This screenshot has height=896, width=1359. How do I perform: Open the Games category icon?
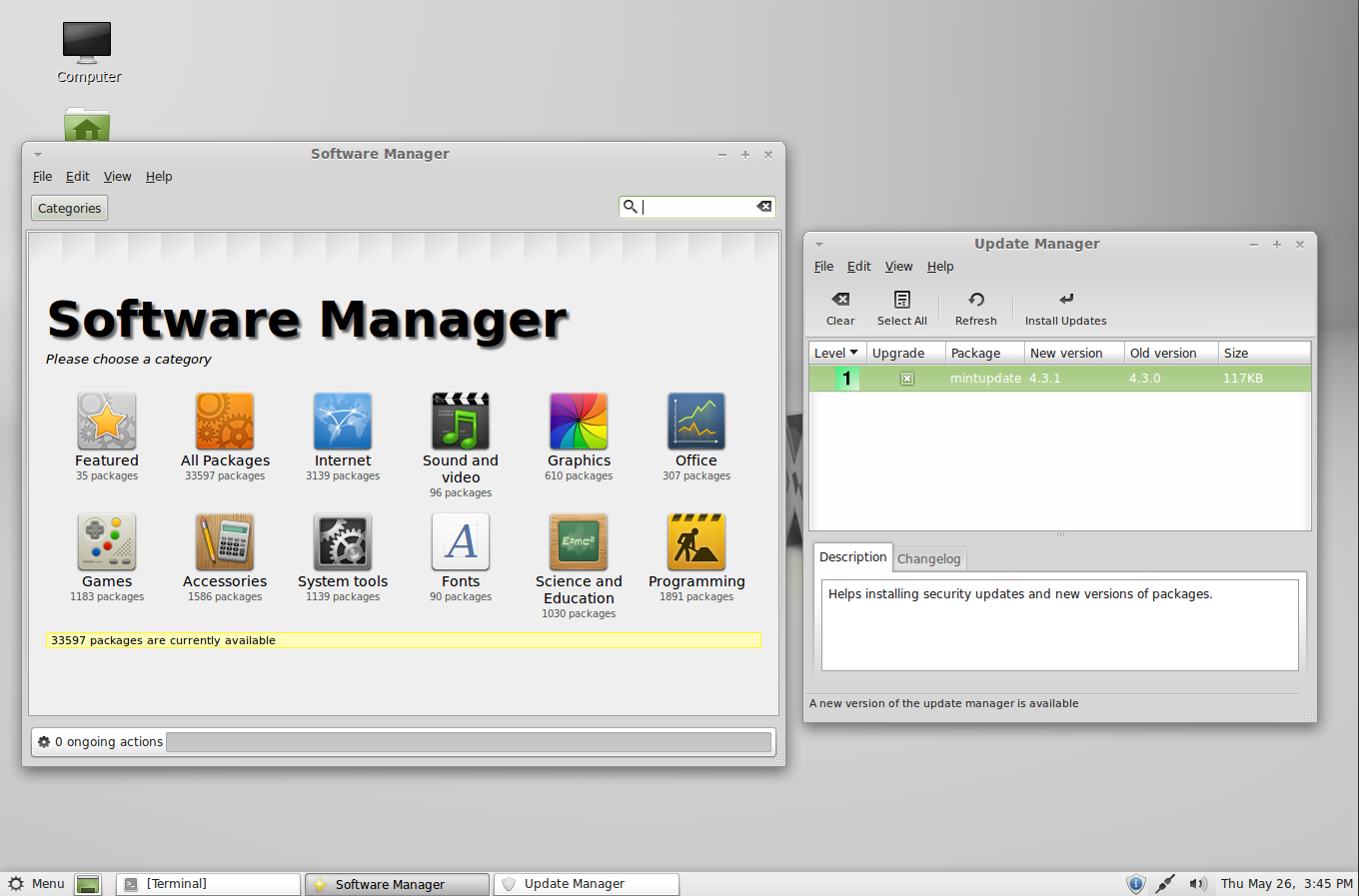107,542
